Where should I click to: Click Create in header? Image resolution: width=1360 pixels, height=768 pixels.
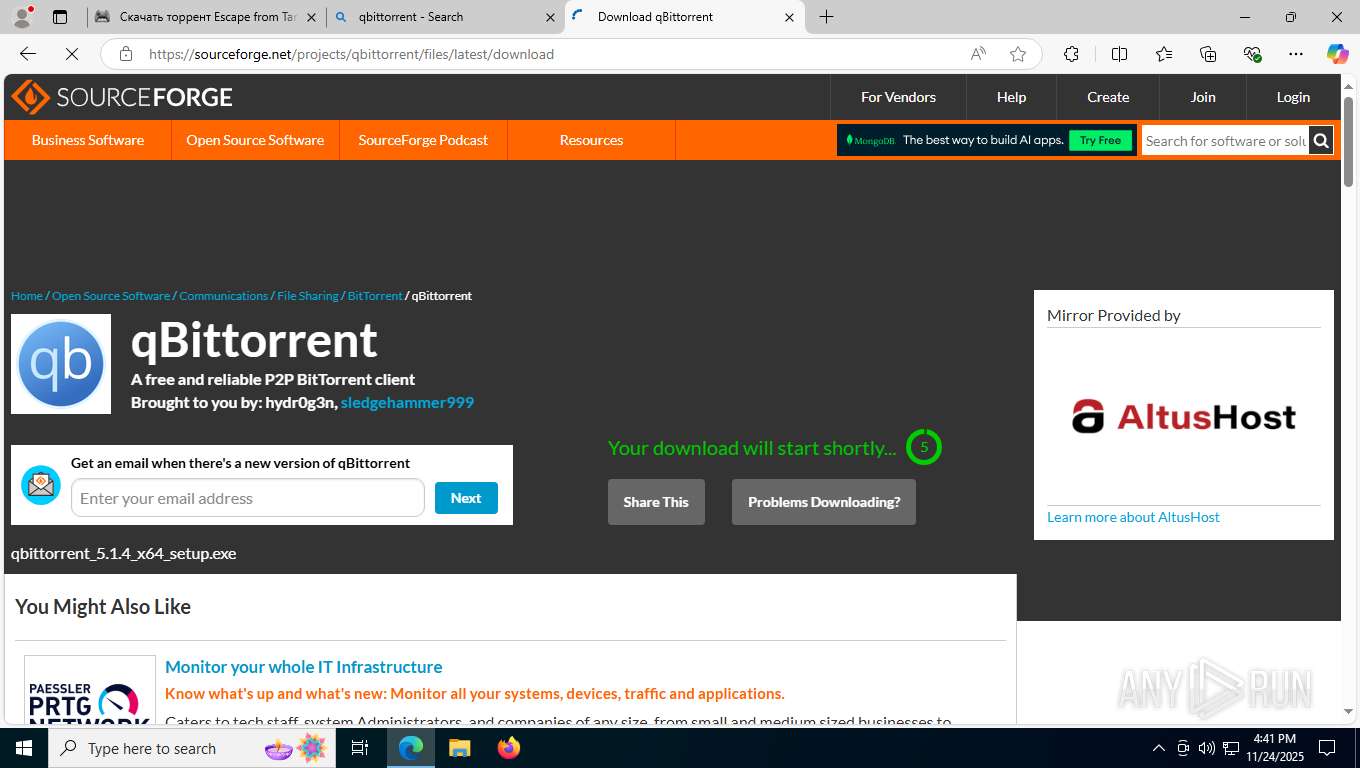[x=1108, y=97]
